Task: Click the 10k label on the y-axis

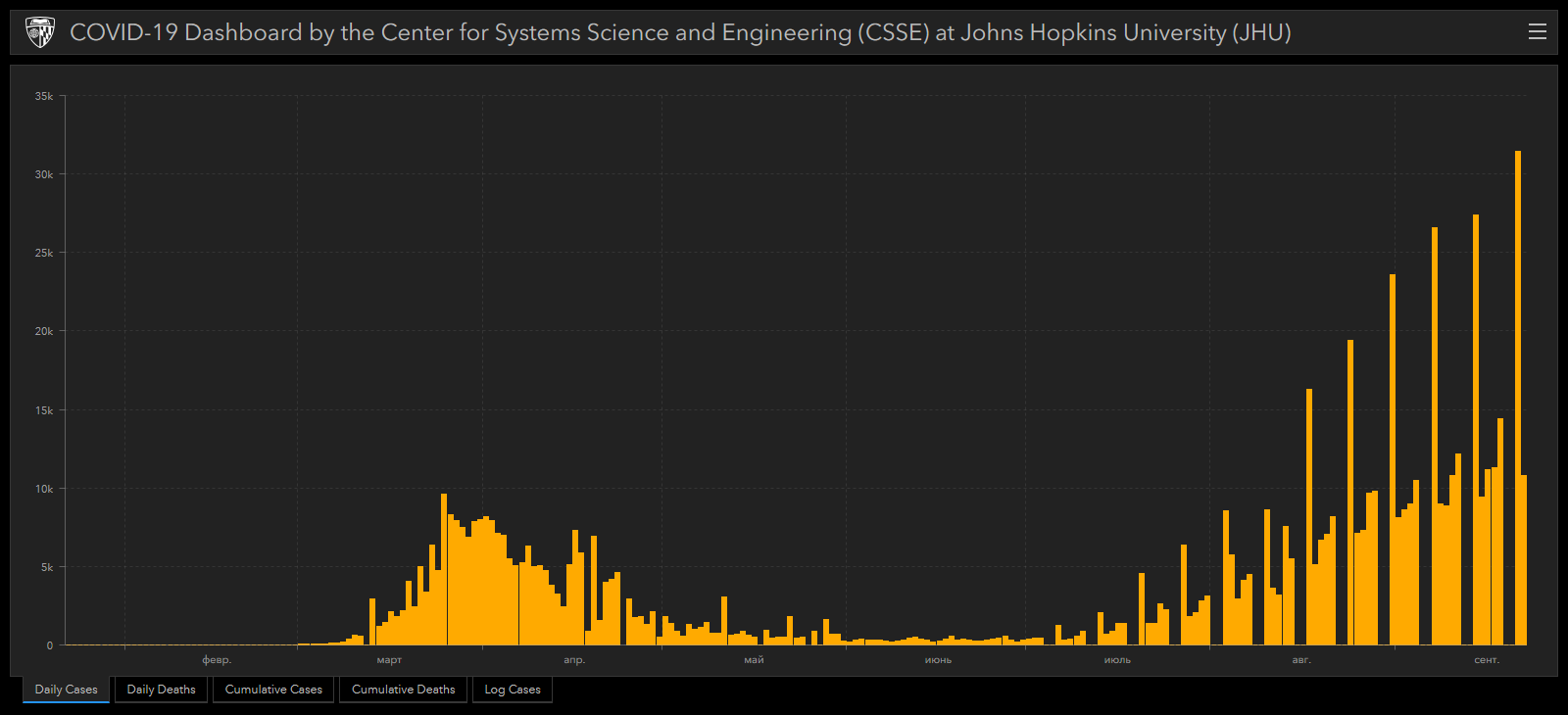Action: [x=44, y=489]
